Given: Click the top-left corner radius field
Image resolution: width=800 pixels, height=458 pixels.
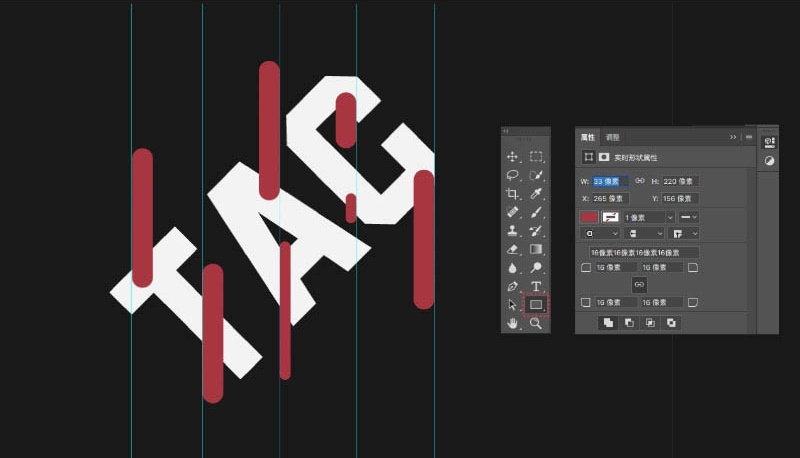Looking at the screenshot, I should [x=615, y=268].
